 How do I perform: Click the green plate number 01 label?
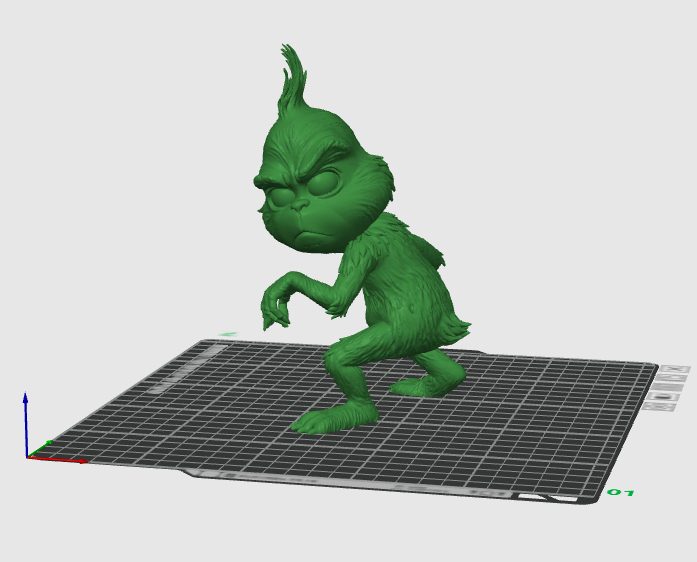(621, 492)
